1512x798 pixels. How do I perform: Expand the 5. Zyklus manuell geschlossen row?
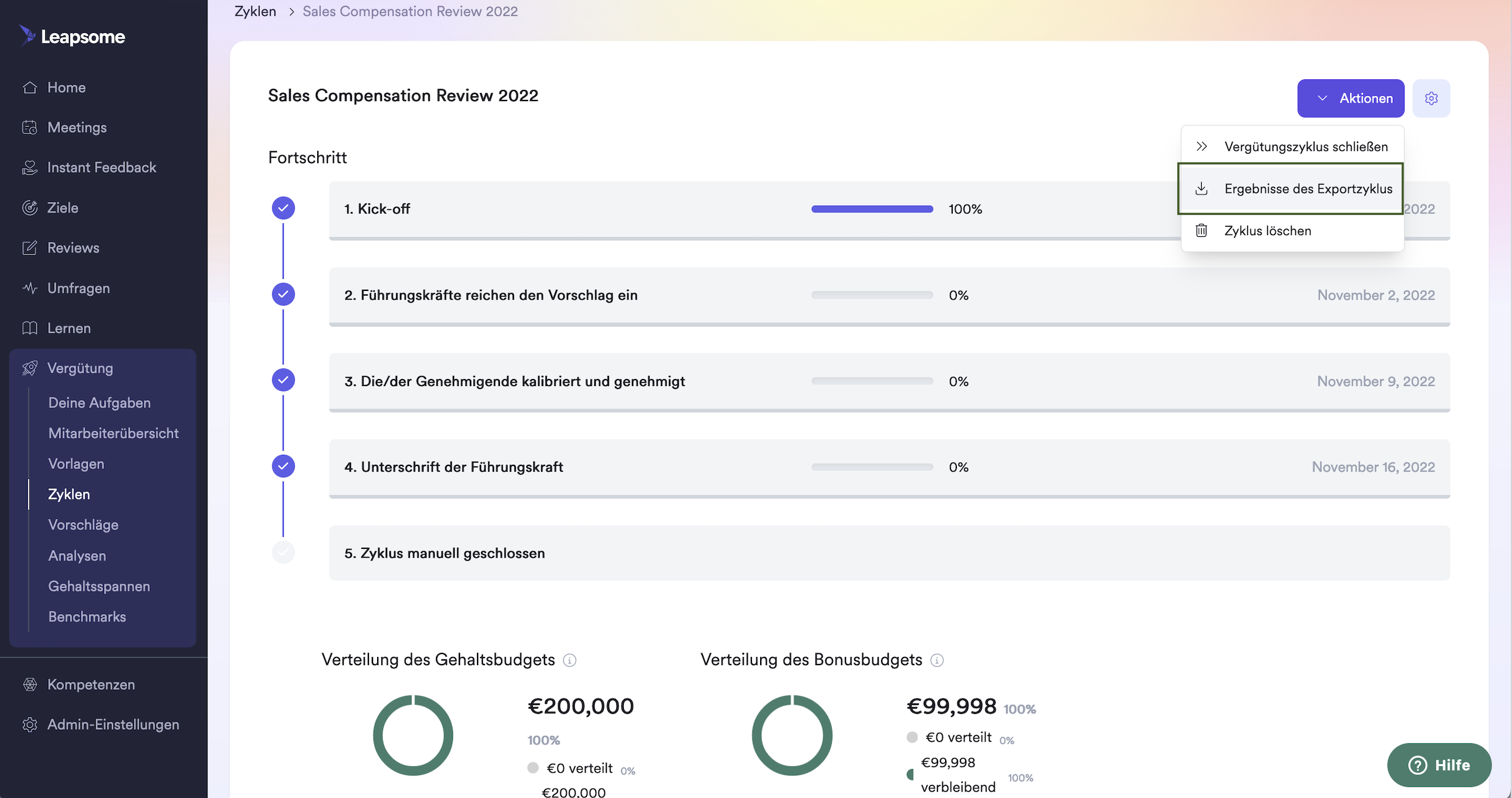click(x=889, y=554)
